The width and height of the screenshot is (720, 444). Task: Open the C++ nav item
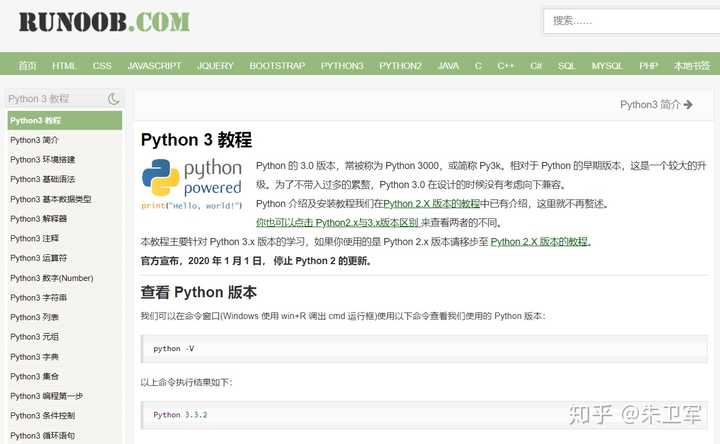click(x=506, y=66)
